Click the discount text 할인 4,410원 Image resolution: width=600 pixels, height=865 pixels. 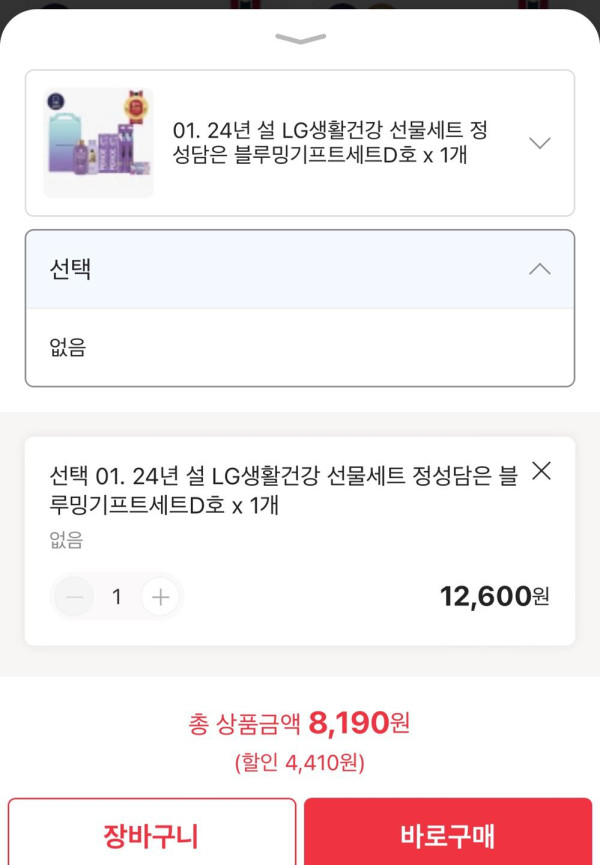tap(300, 764)
